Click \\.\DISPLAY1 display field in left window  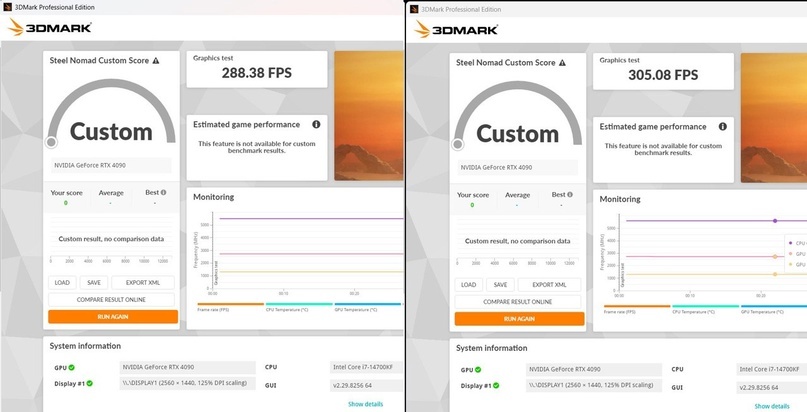[187, 383]
